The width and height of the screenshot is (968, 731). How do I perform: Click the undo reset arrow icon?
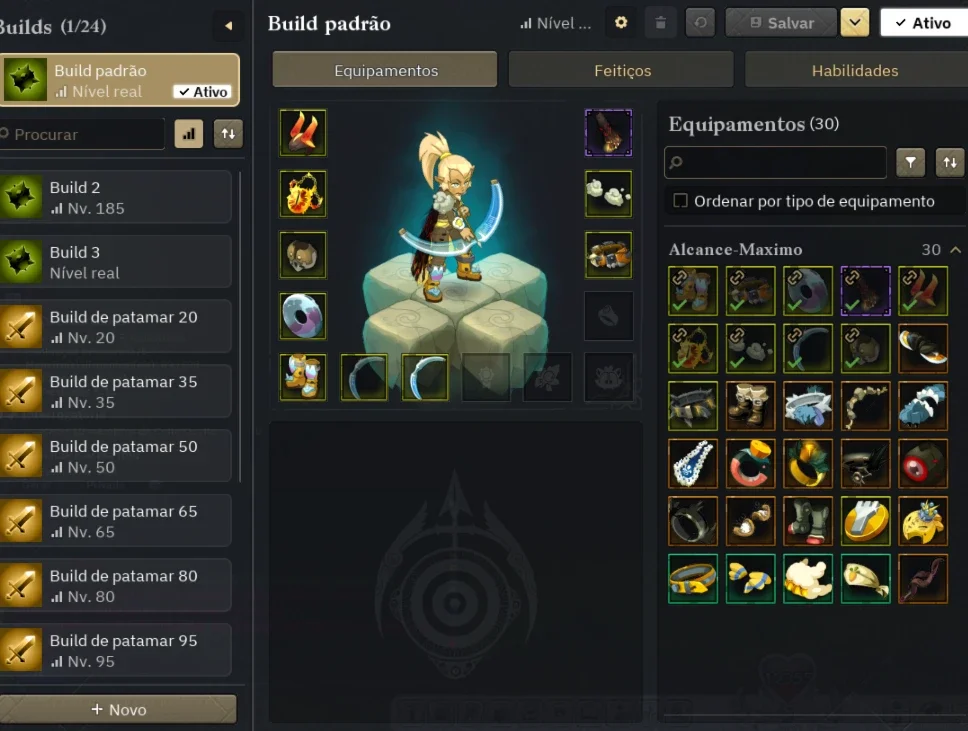click(x=700, y=23)
